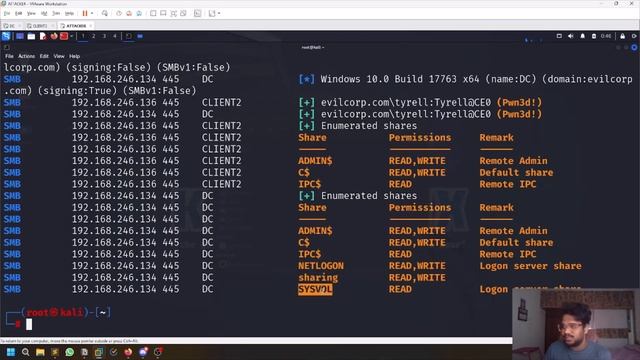Click 'Logon server share' remark for NETLOGON
The image size is (640, 360).
[x=530, y=266]
